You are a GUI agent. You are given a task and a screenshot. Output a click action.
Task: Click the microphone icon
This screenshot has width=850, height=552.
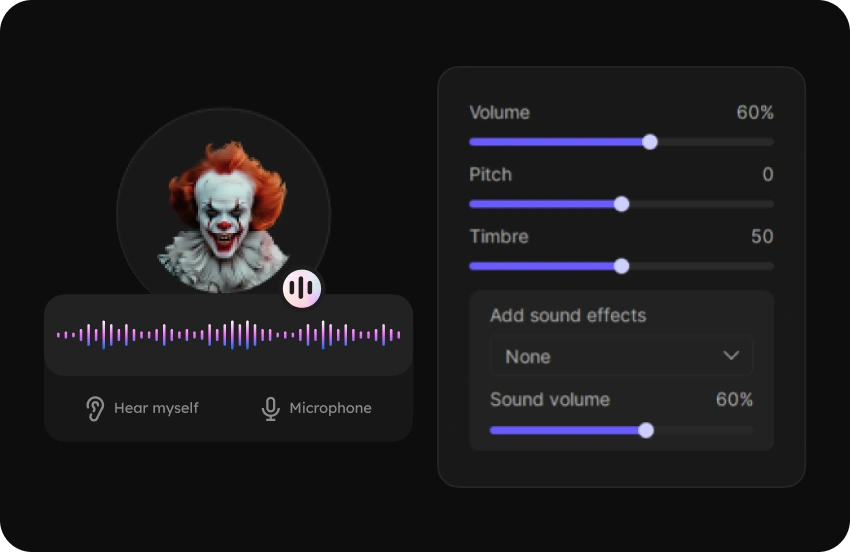[270, 408]
